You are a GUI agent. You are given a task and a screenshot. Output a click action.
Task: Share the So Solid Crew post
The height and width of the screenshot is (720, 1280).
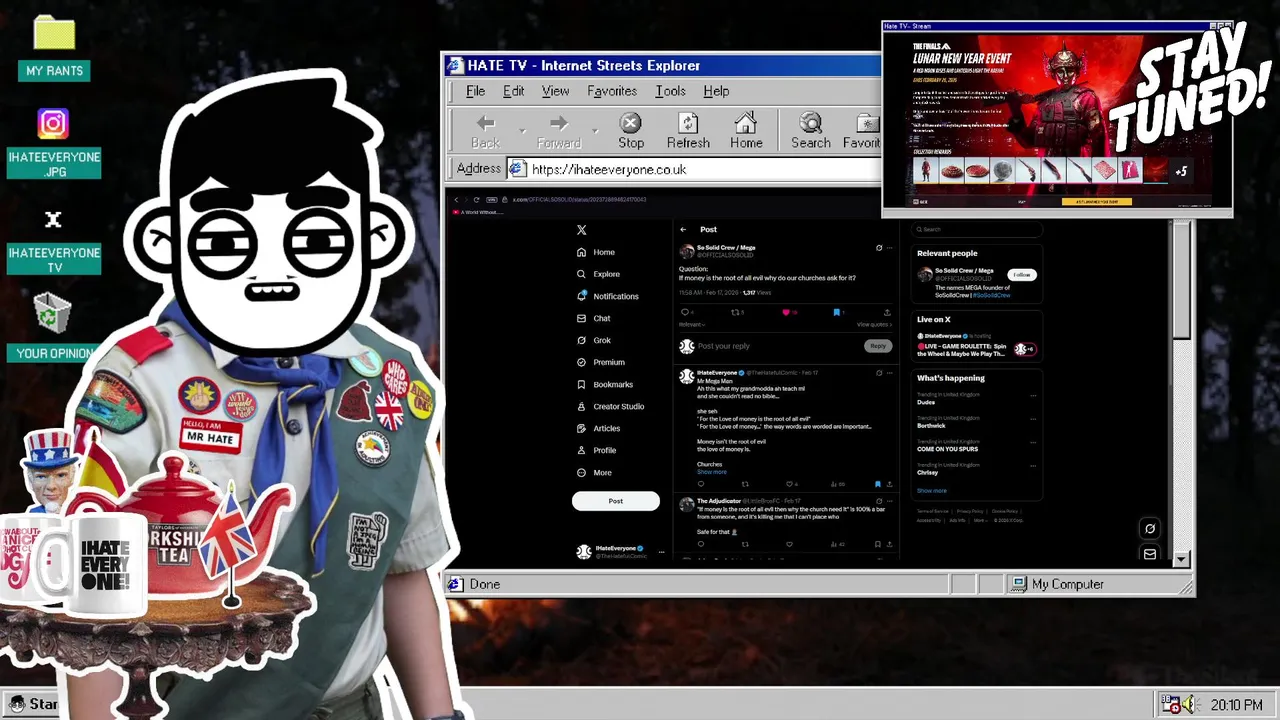click(886, 312)
